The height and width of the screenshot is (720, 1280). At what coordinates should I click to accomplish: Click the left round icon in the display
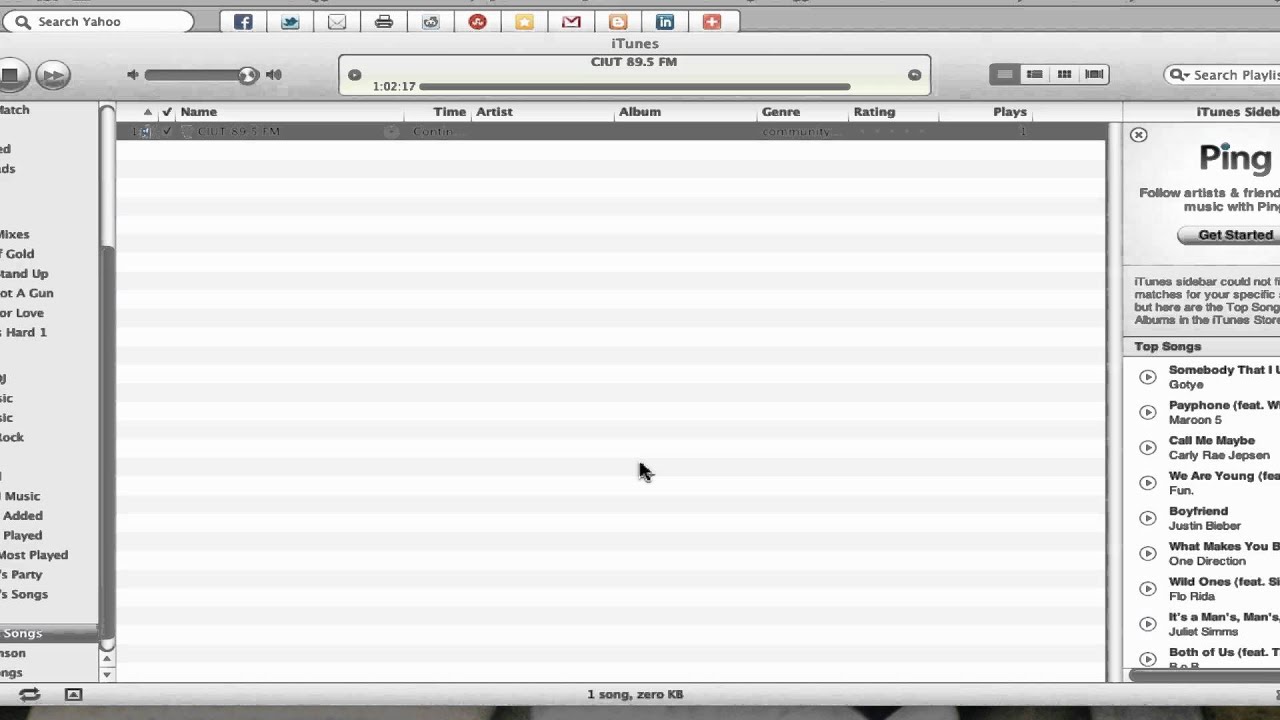354,75
